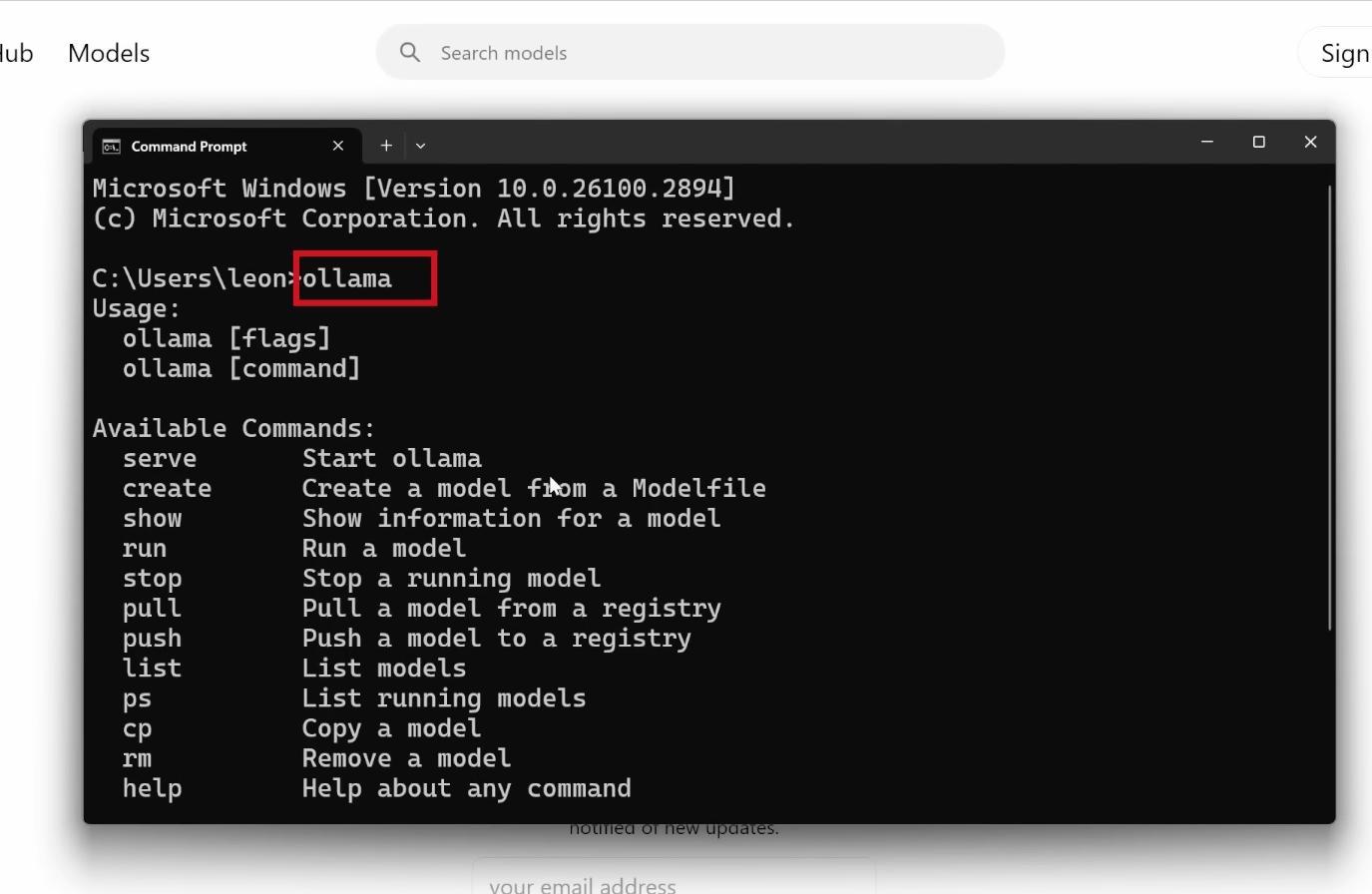This screenshot has width=1372, height=894.
Task: Click the Microsoft Windows version line
Action: [414, 189]
